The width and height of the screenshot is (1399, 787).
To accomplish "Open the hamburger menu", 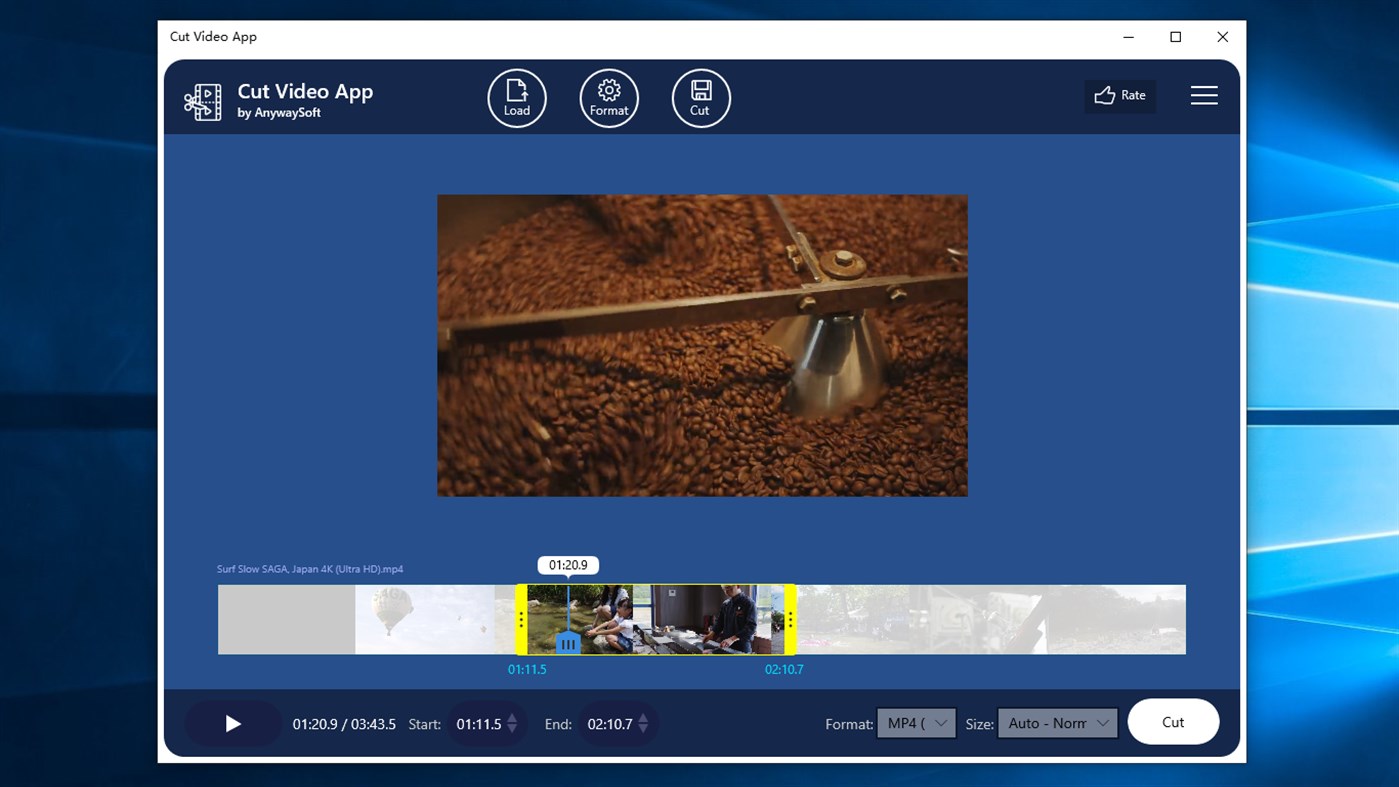I will [1204, 95].
